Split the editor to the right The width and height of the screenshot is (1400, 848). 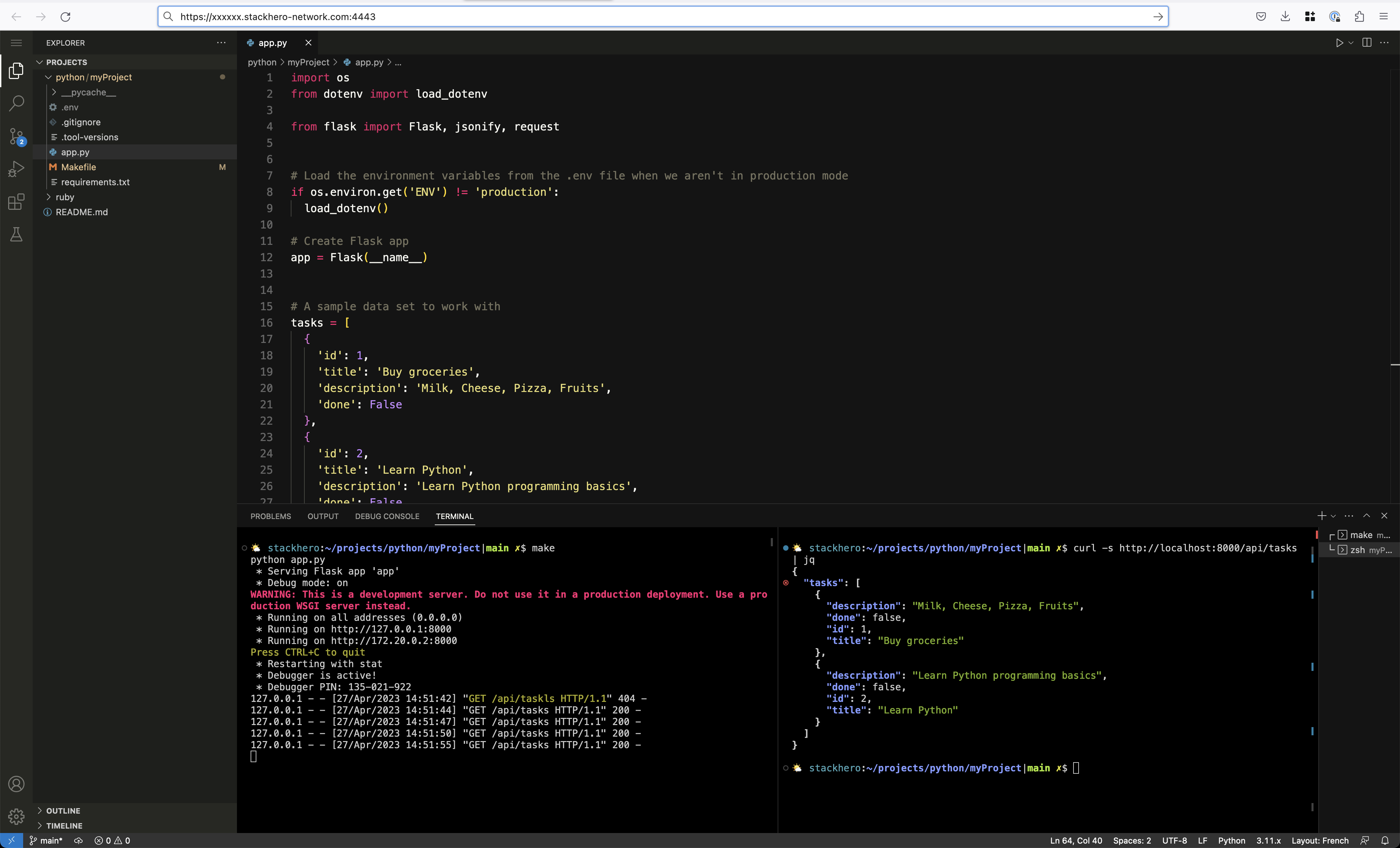pos(1367,43)
